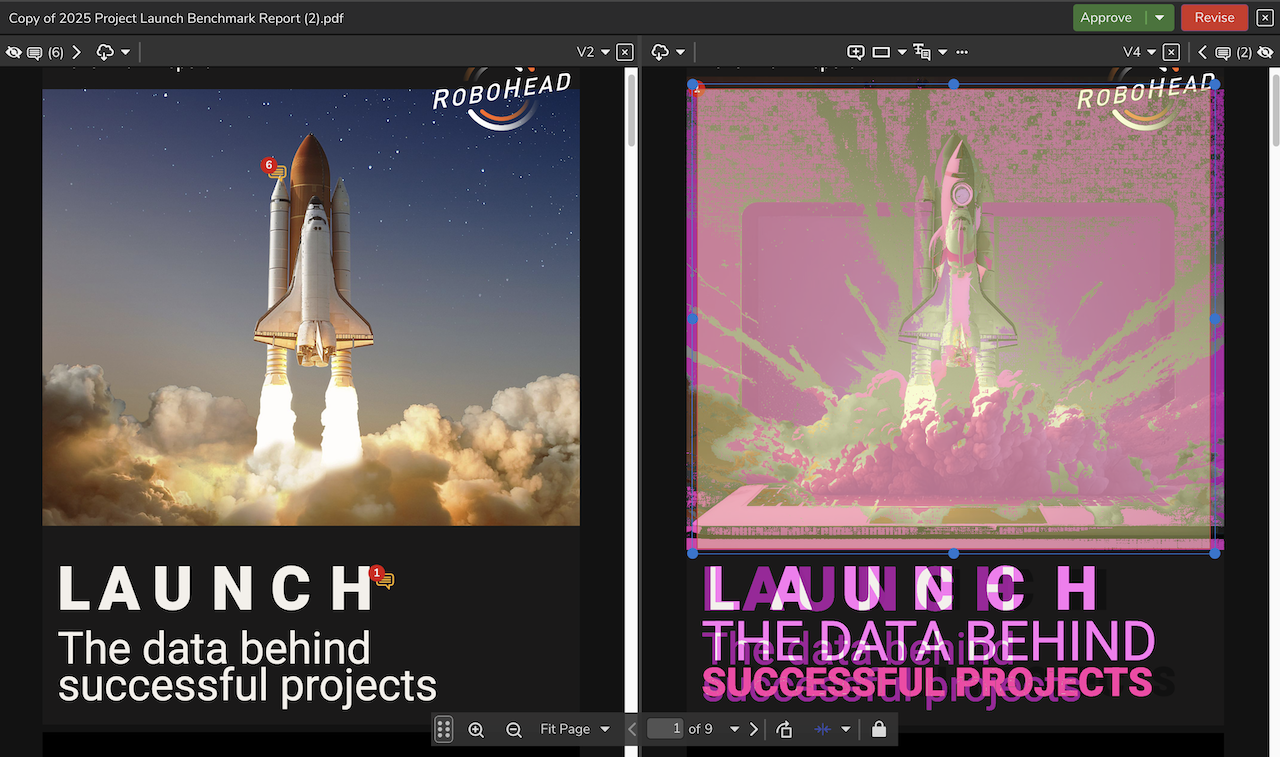Click the Revise button

(x=1214, y=18)
